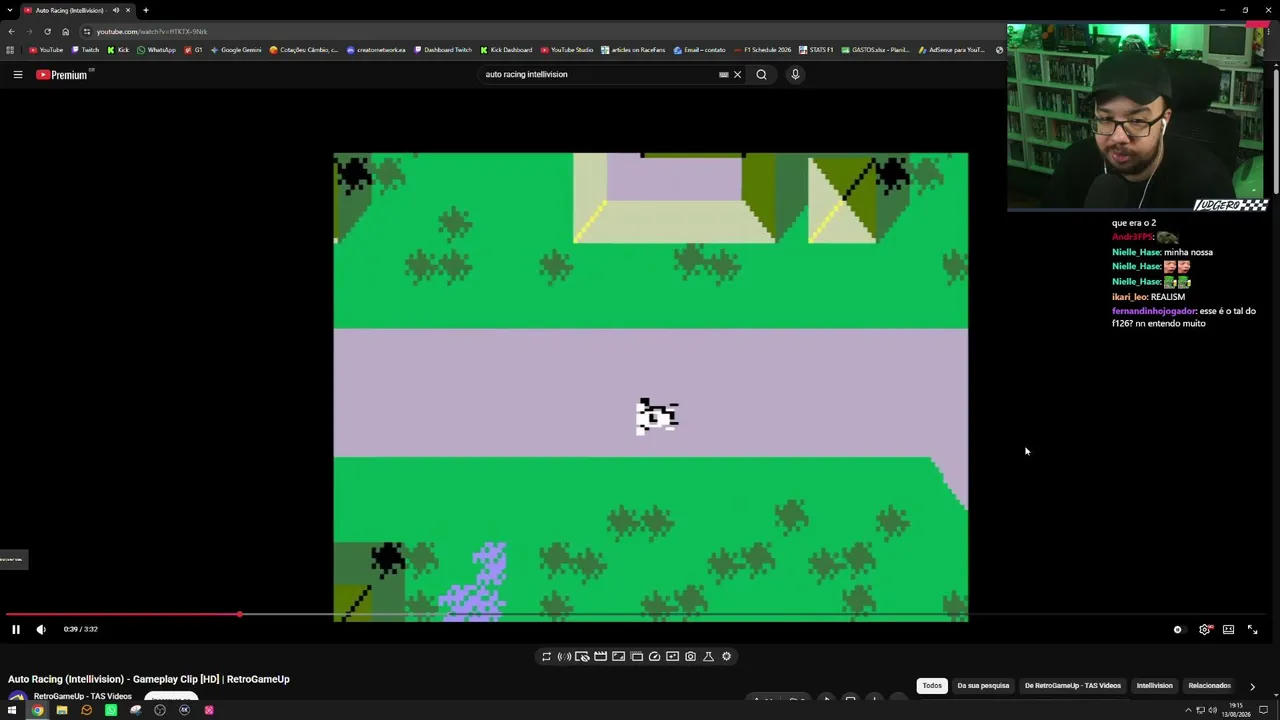Open the tab search dropdown arrow in Chrome

[9, 10]
